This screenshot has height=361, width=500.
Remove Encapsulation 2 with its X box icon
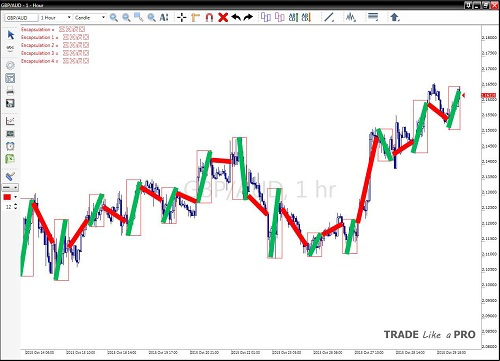coord(86,45)
